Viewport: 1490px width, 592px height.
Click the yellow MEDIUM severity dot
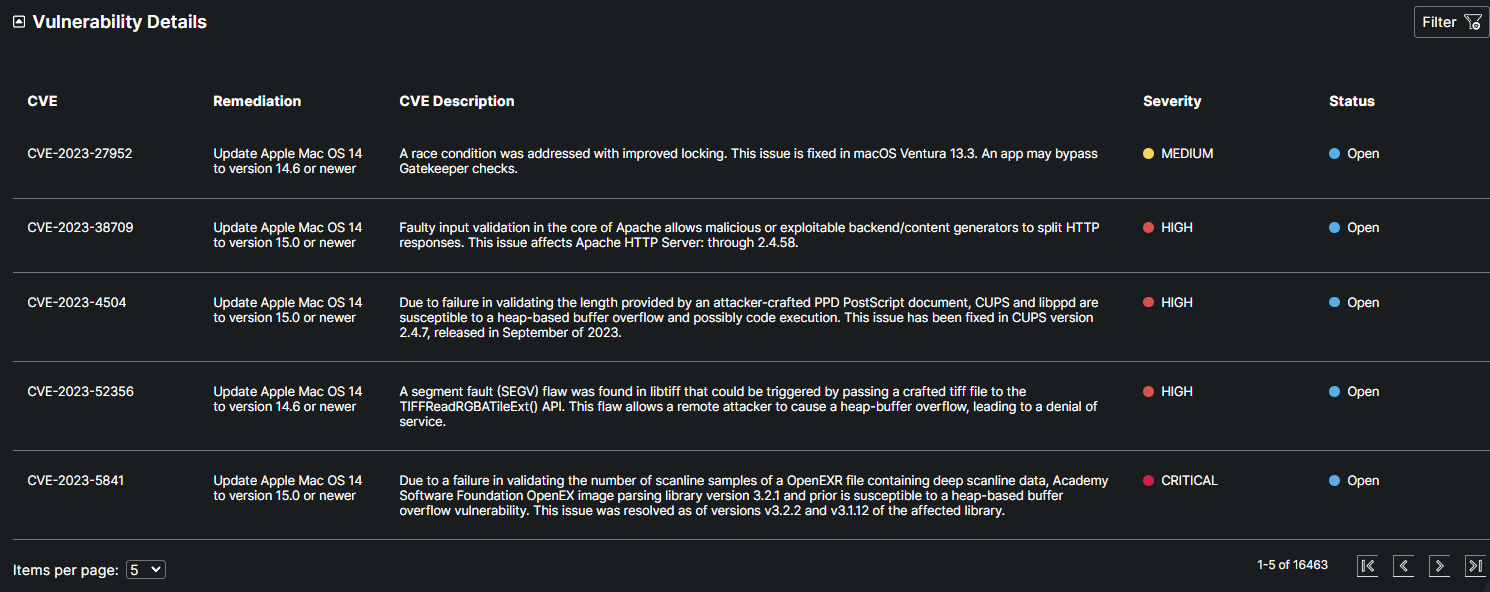coord(1149,154)
